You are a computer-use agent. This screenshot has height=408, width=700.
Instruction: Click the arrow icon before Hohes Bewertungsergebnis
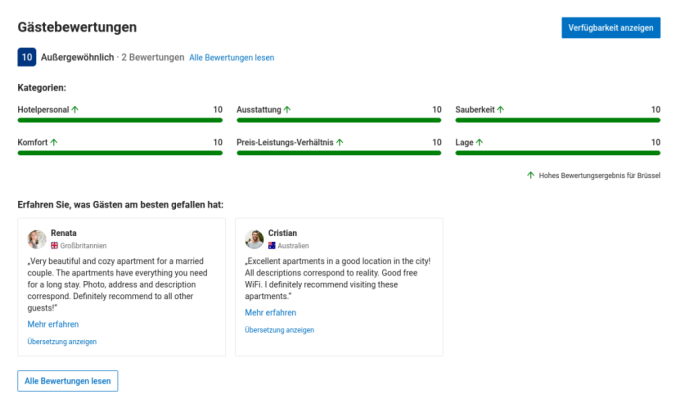(x=530, y=175)
